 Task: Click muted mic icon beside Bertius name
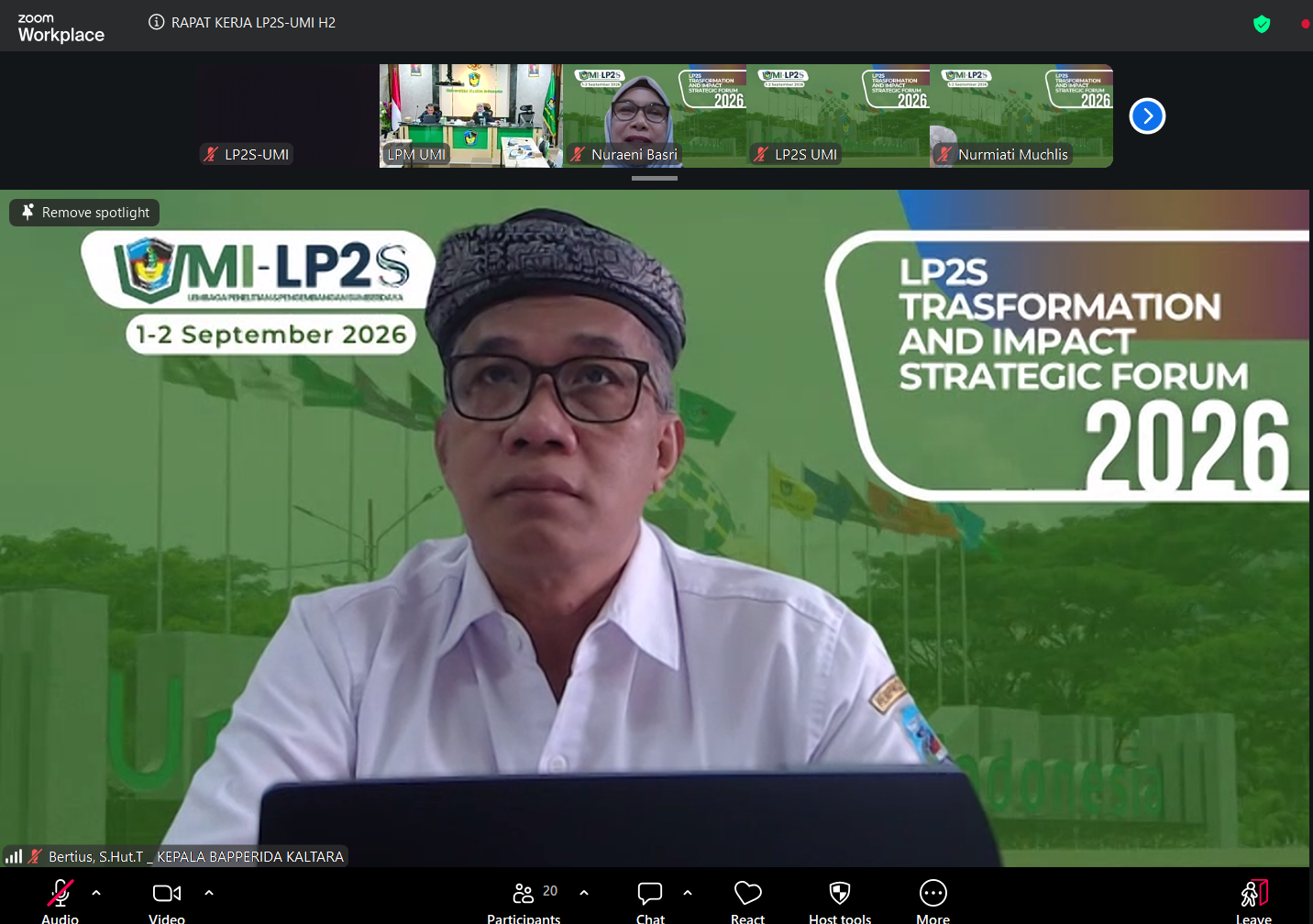[x=35, y=856]
